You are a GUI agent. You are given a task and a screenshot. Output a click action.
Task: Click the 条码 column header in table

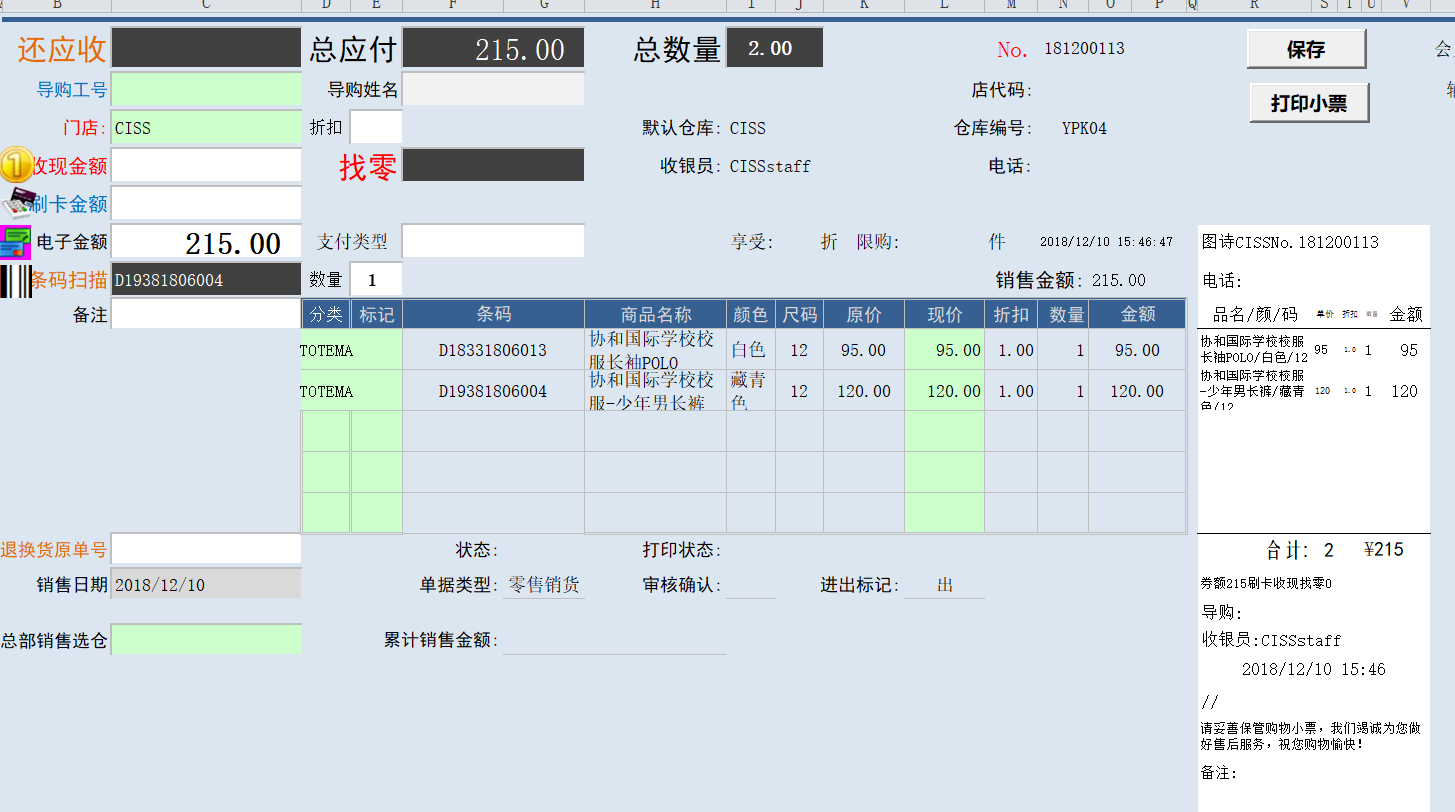coord(493,314)
